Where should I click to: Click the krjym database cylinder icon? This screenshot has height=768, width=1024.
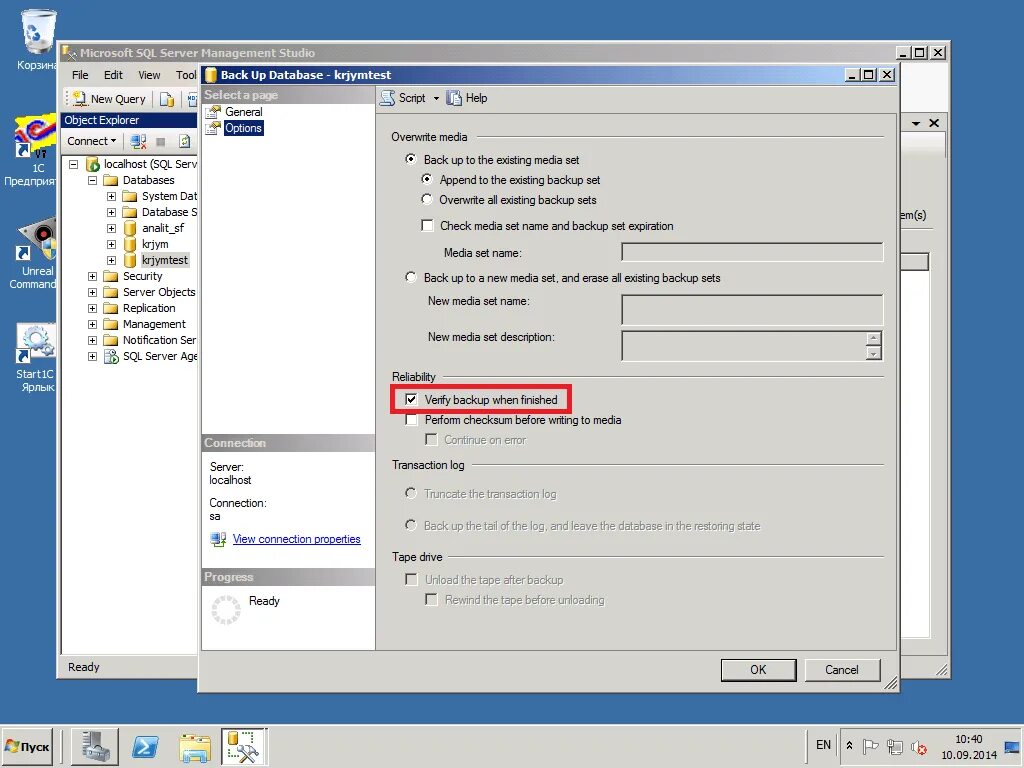coord(130,244)
